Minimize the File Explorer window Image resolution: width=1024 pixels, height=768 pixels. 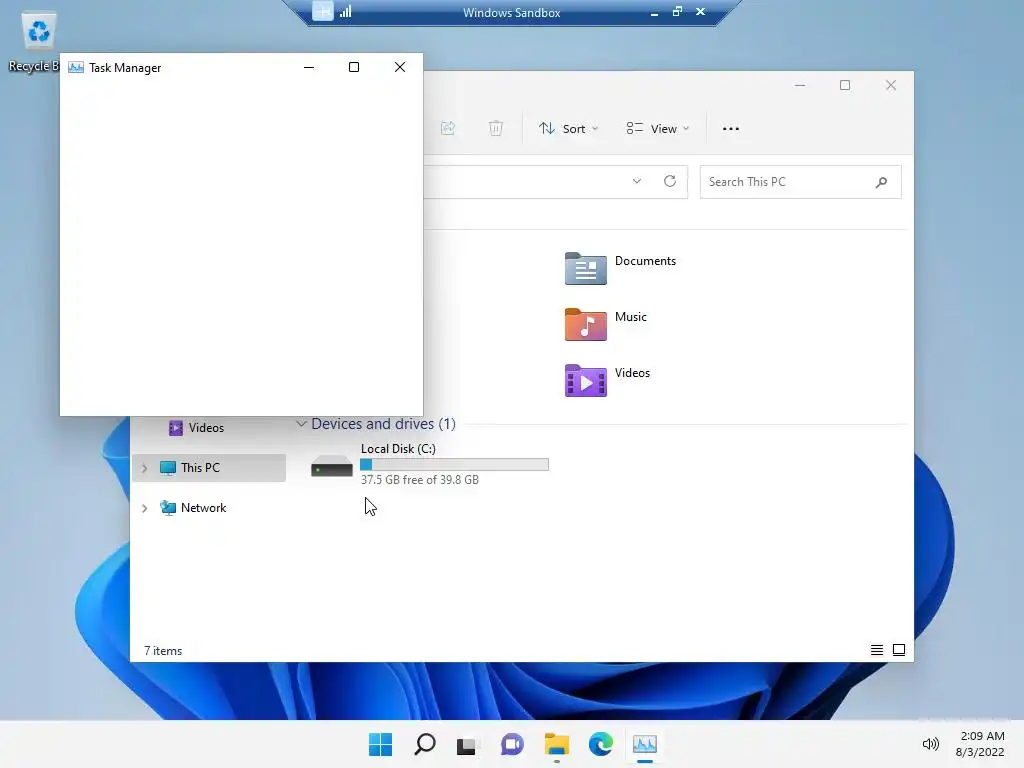(x=800, y=86)
